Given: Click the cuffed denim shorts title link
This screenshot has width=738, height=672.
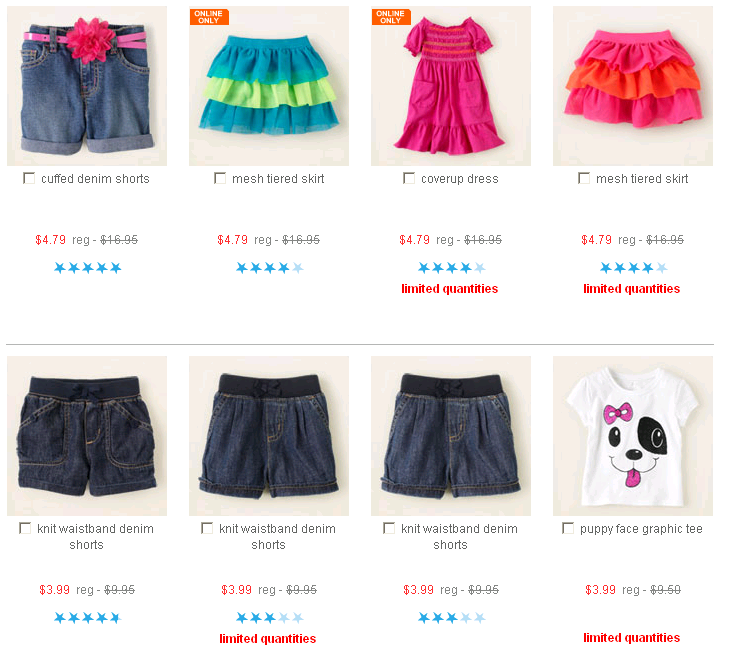Looking at the screenshot, I should (x=95, y=179).
